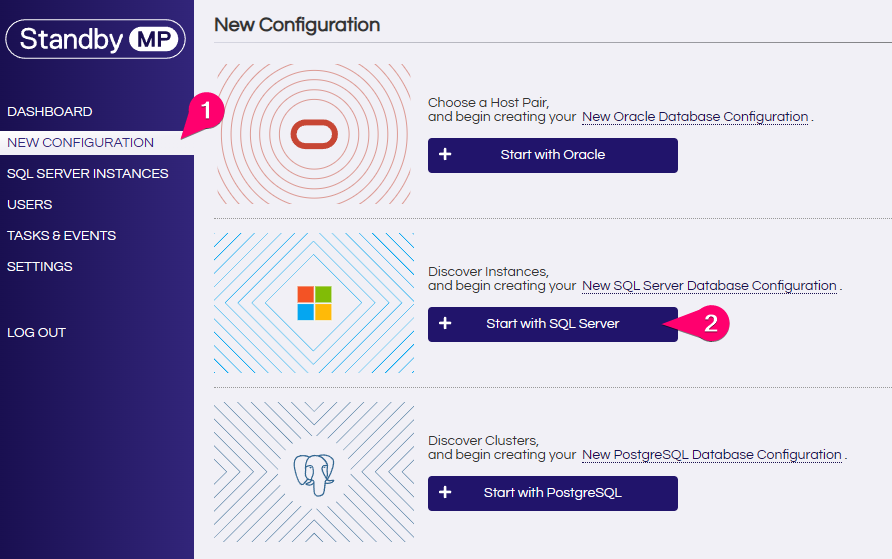Viewport: 892px width, 559px height.
Task: Open the Settings menu item
Action: click(40, 266)
